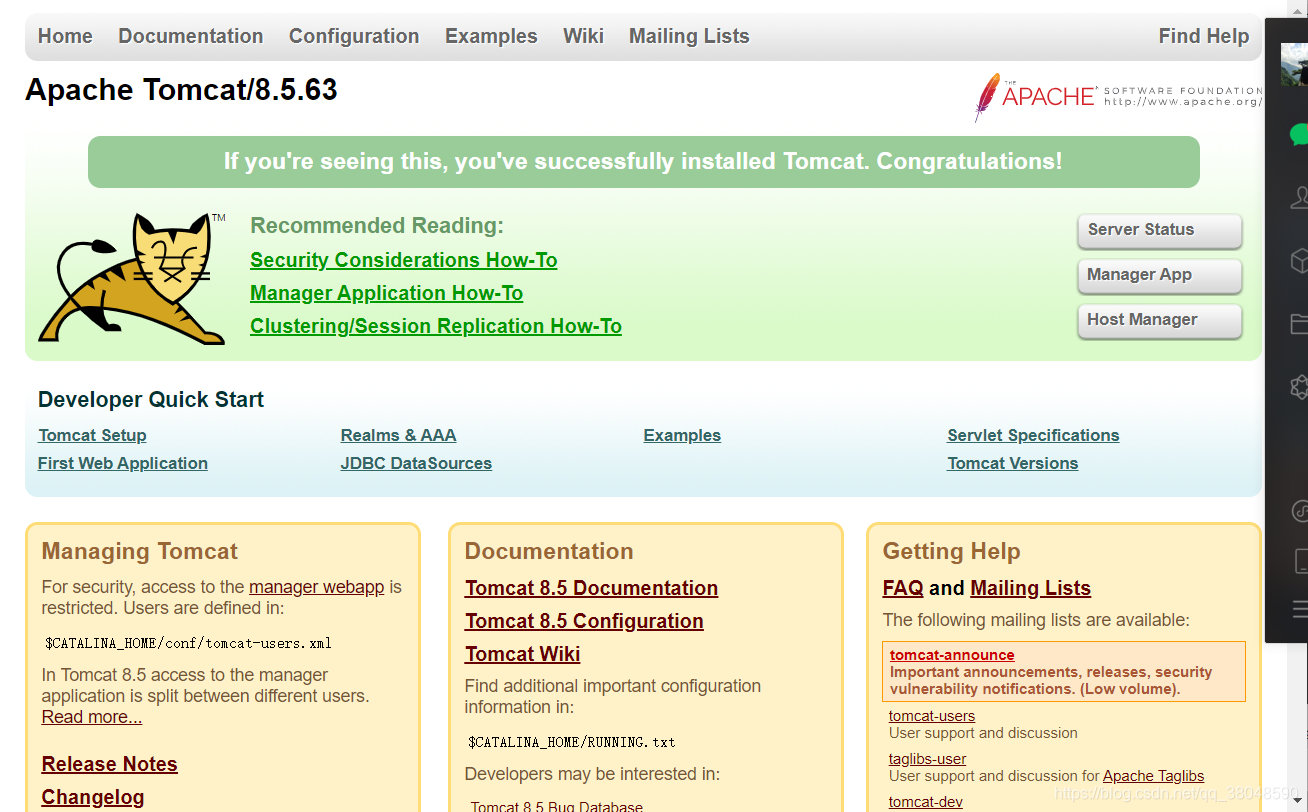Open the hamburger menu in WeChat sidebar
The height and width of the screenshot is (812, 1308).
(x=1300, y=607)
